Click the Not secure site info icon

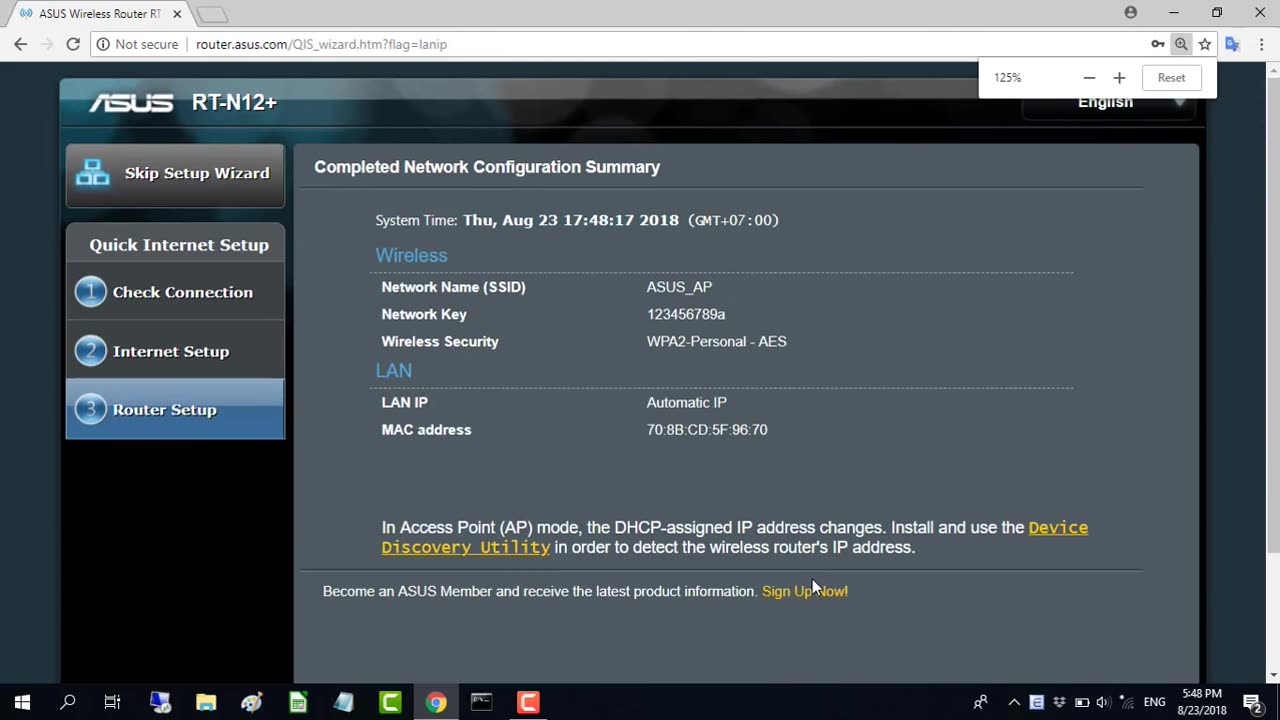coord(103,44)
